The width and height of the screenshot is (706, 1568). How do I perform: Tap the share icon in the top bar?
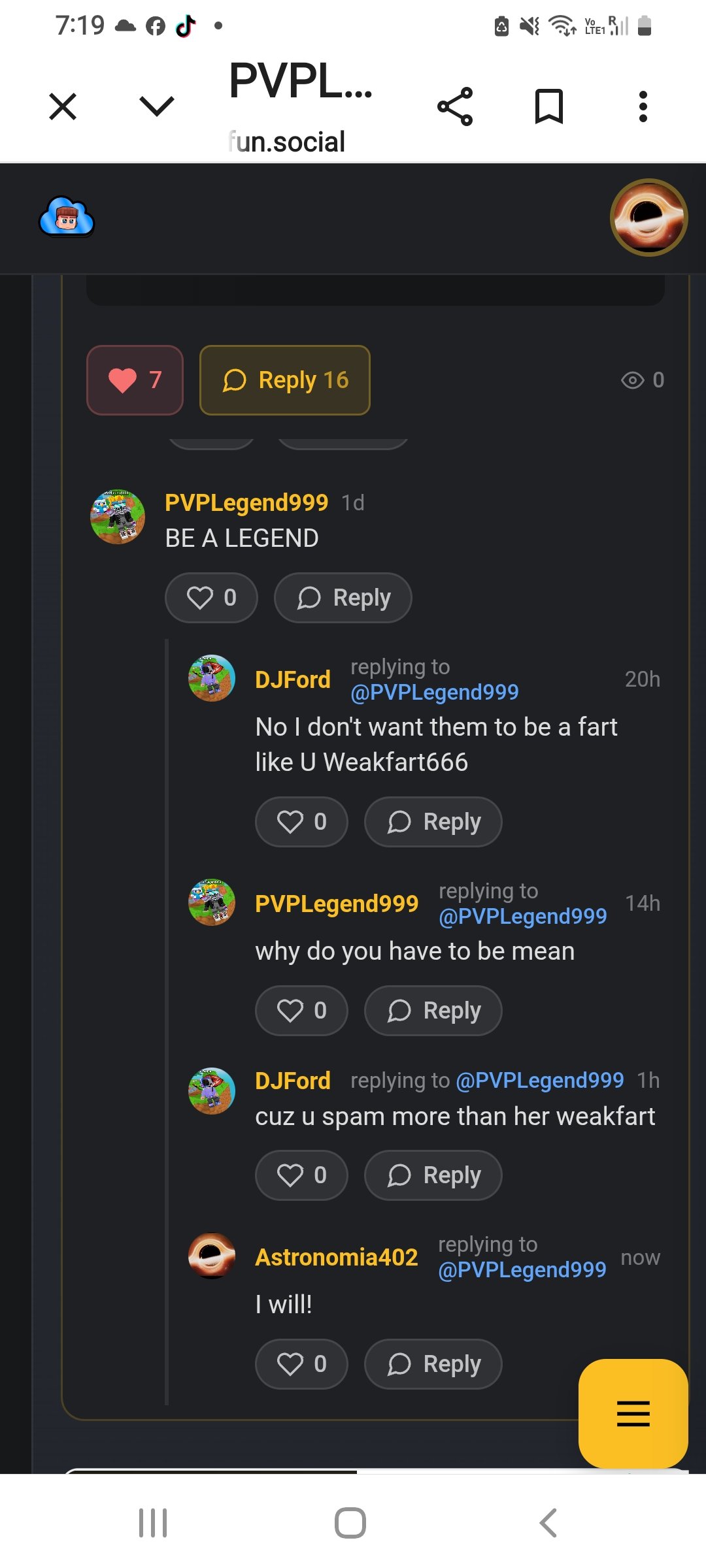[x=455, y=106]
